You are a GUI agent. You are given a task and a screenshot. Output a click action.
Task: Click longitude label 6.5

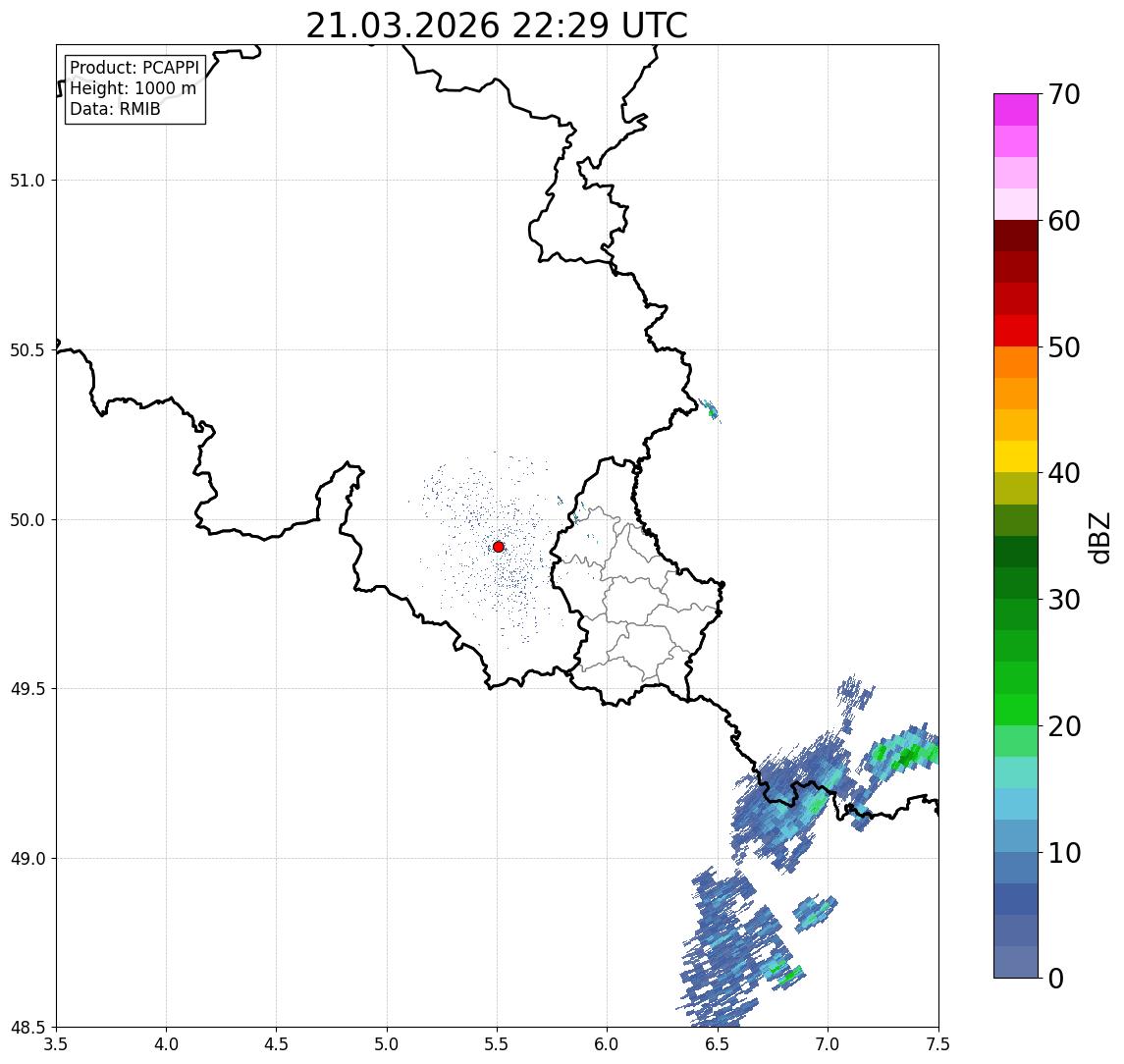coord(718,1044)
